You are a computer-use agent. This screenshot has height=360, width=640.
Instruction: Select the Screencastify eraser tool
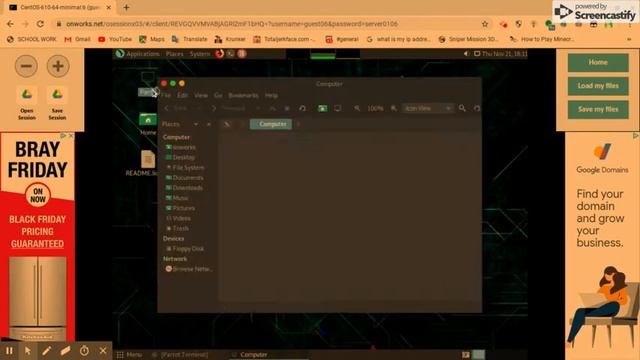[x=65, y=351]
